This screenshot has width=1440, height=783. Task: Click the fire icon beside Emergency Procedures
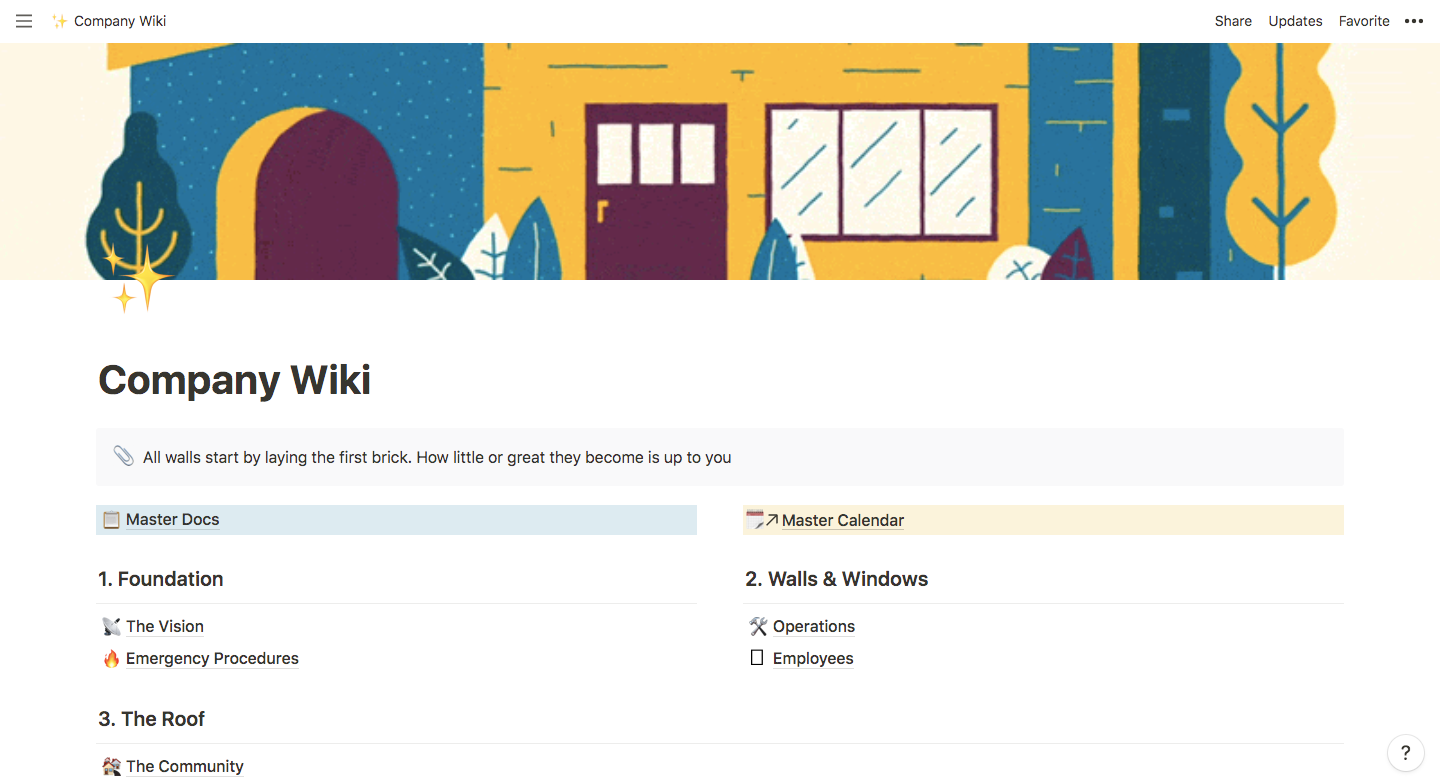point(111,658)
